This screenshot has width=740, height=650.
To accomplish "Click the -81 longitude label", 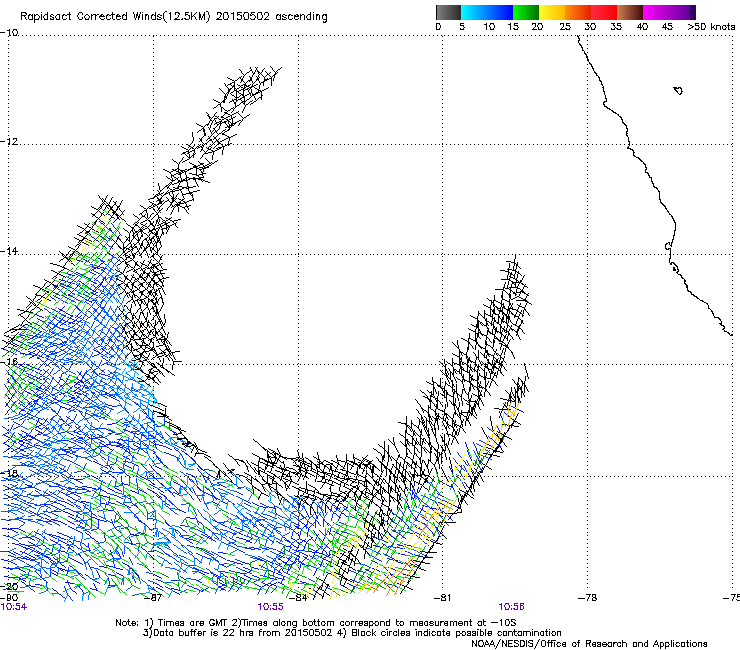I will pos(443,598).
